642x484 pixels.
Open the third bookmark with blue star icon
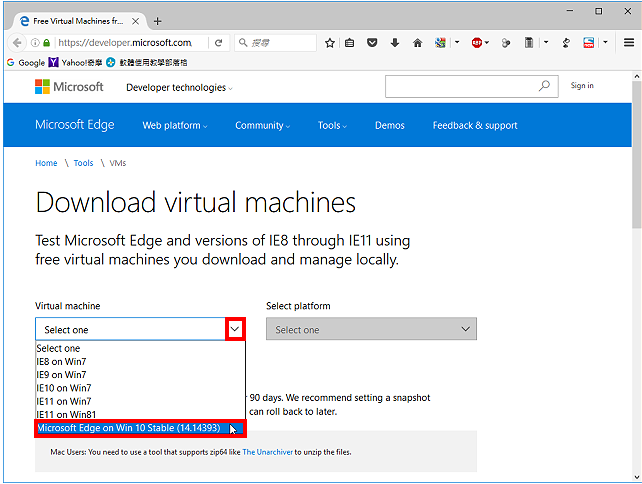click(147, 63)
